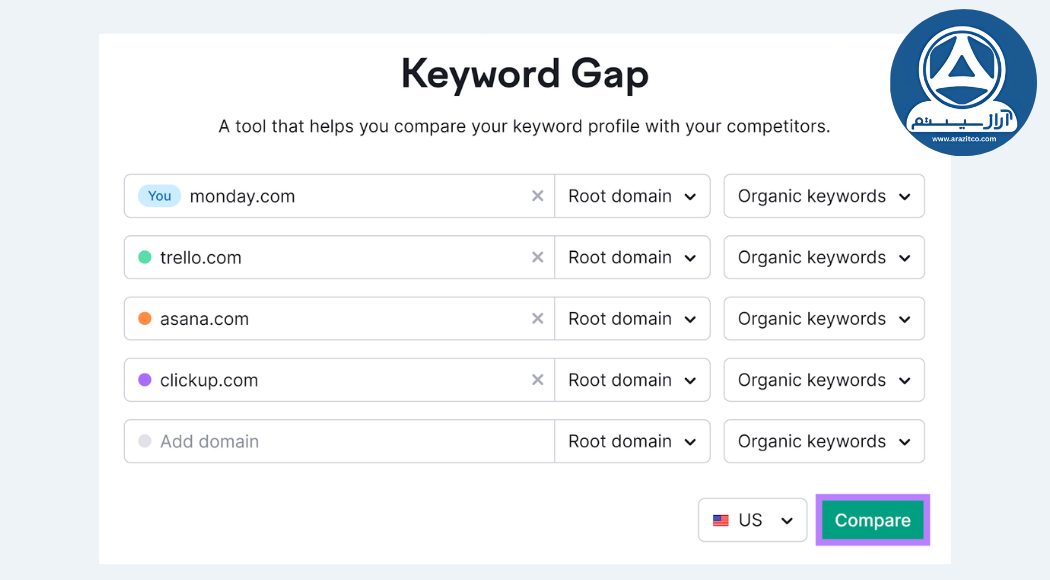Image resolution: width=1050 pixels, height=580 pixels.
Task: Open Root domain dropdown for asana.com
Action: (x=632, y=319)
